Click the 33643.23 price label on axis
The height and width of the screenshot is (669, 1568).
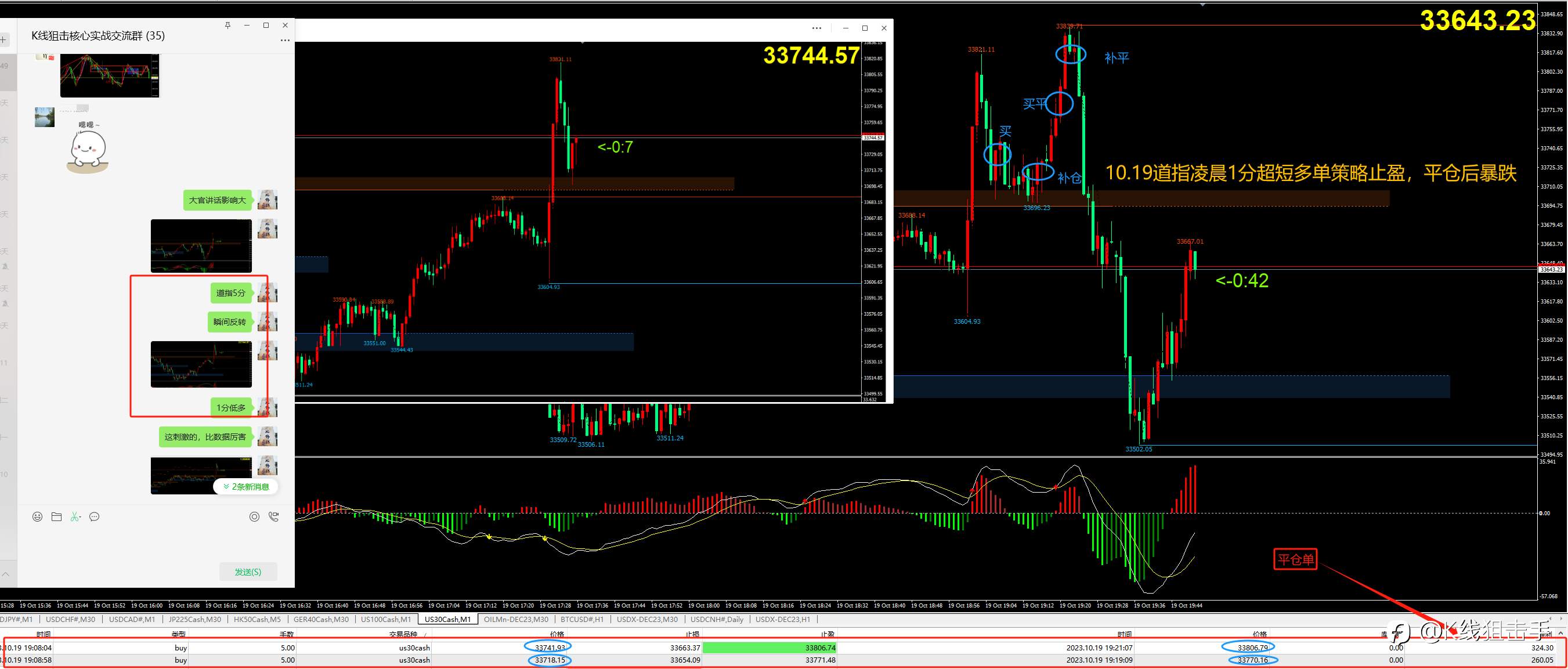tap(1551, 269)
